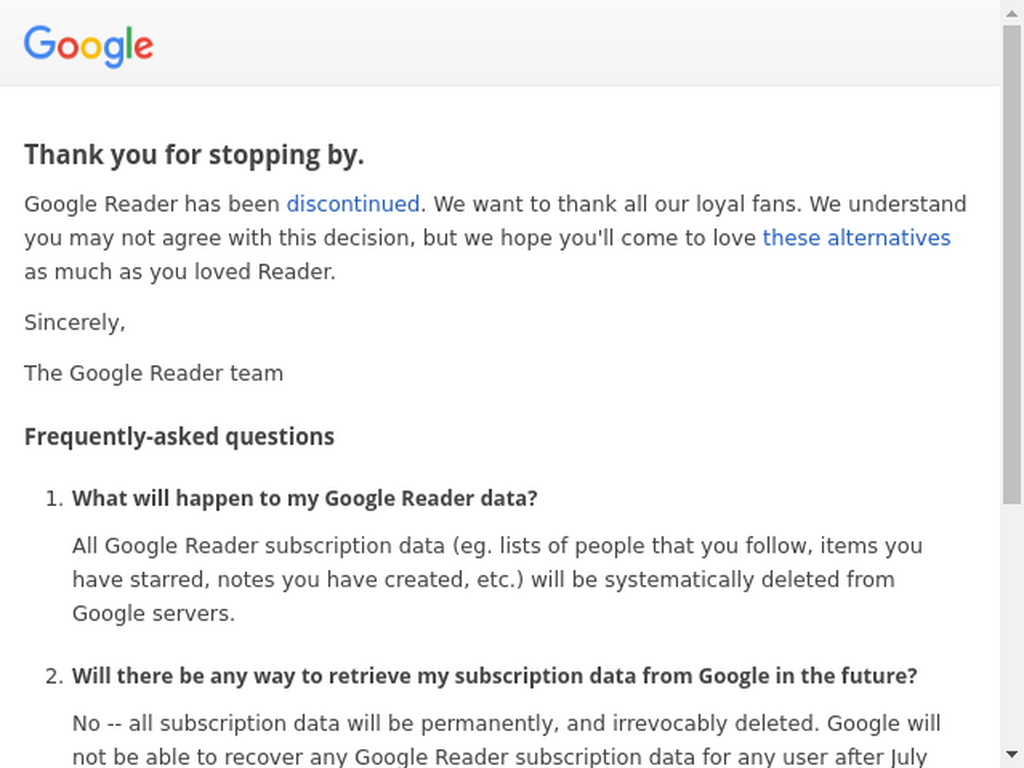Select the question "What will happen to my Google Reader data?"
This screenshot has height=768, width=1024.
(x=304, y=498)
